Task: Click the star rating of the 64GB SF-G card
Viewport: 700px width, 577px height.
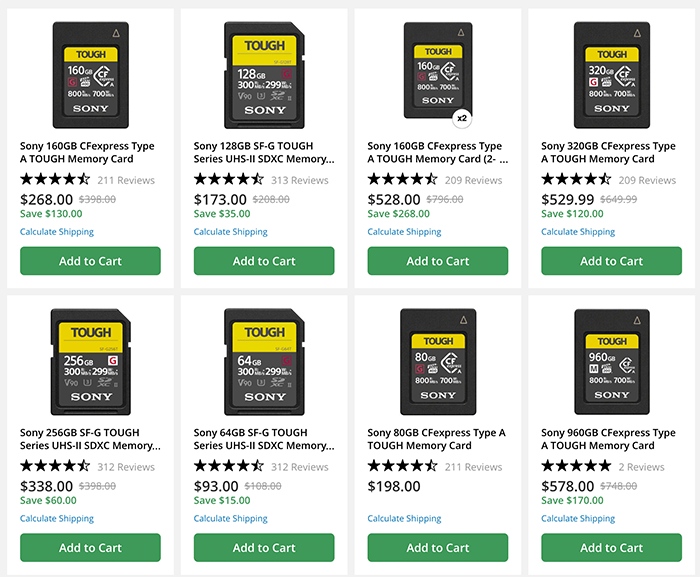Action: tap(229, 466)
